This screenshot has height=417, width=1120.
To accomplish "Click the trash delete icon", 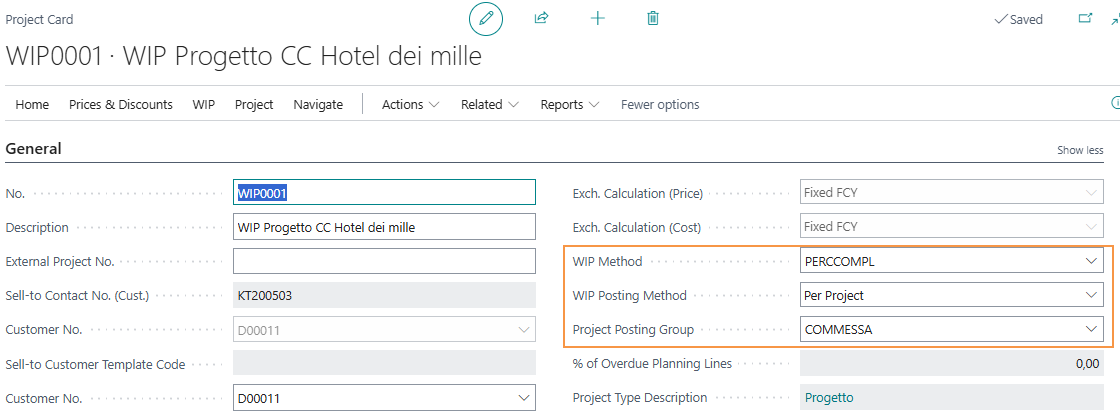I will tap(652, 19).
